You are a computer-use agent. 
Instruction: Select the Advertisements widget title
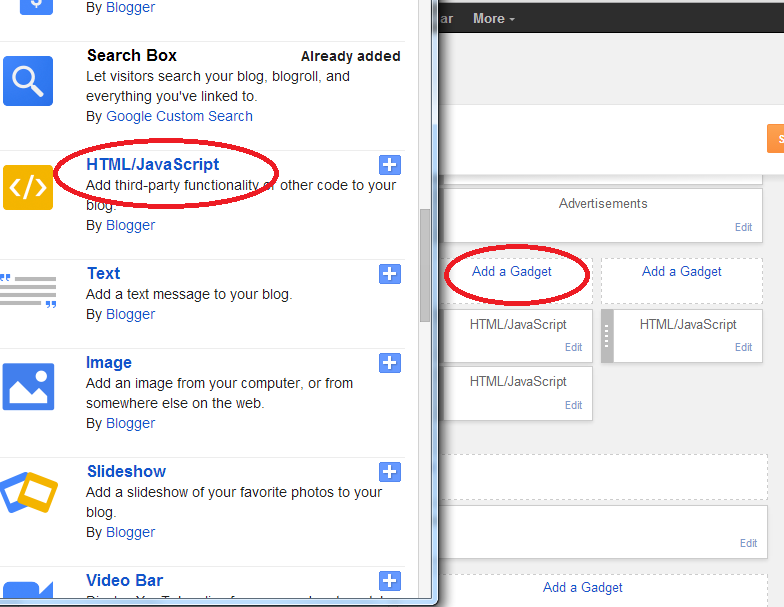(603, 204)
